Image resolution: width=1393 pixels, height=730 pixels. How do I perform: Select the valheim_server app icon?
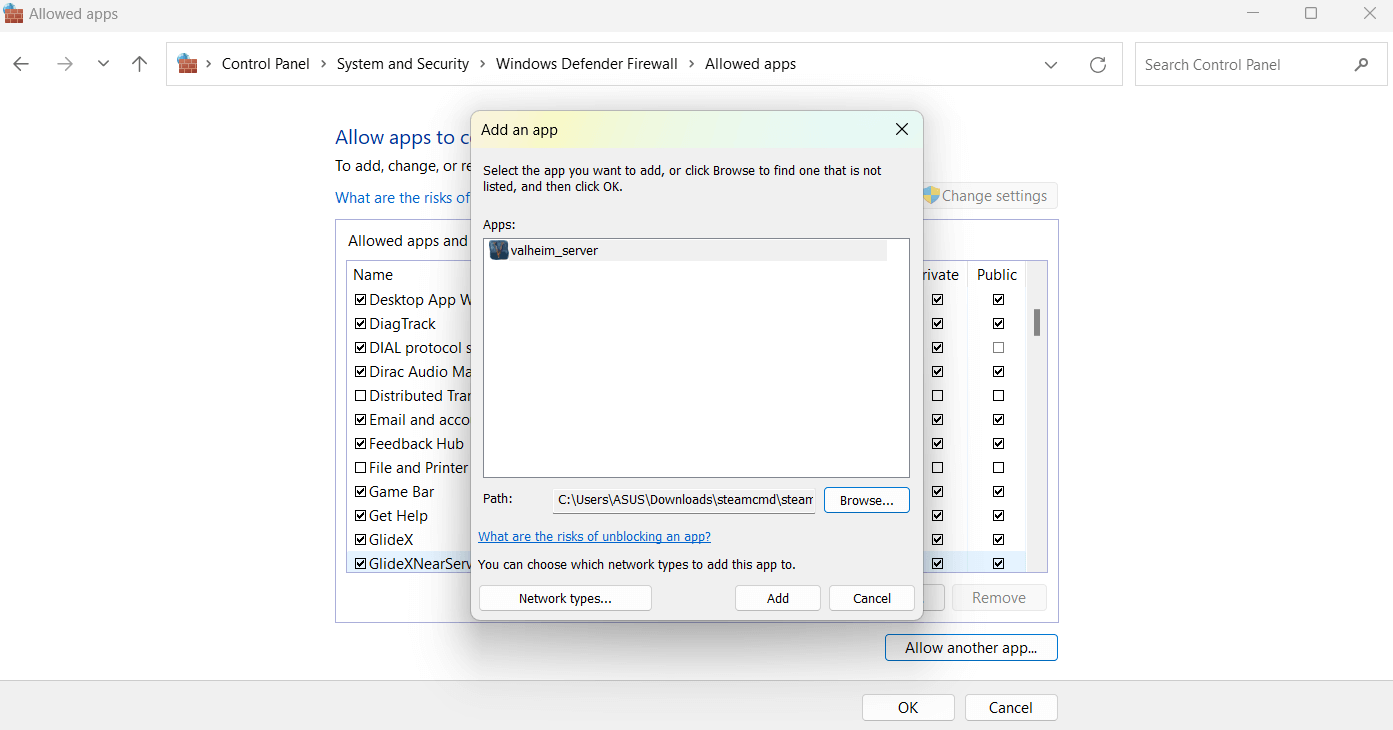coord(499,251)
